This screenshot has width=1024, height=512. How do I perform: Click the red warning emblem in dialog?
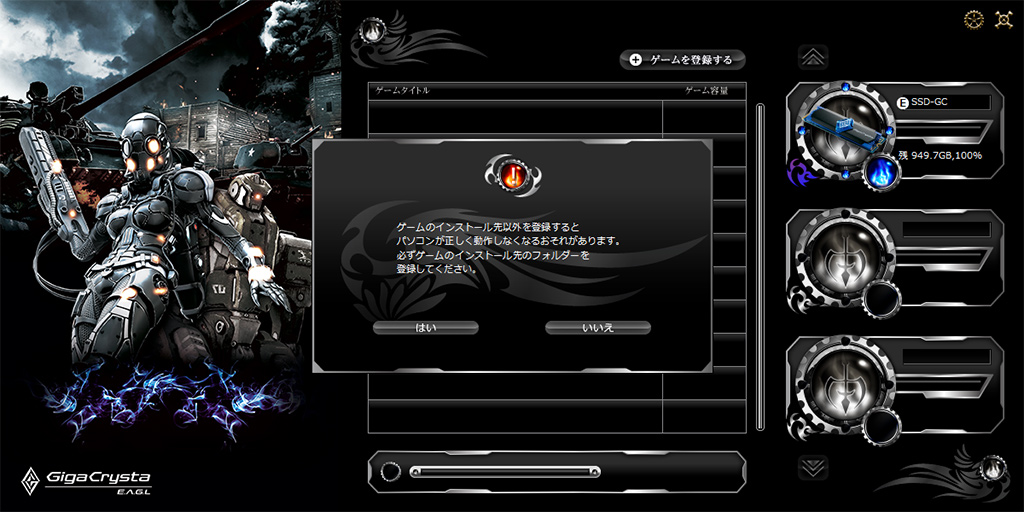[x=513, y=174]
